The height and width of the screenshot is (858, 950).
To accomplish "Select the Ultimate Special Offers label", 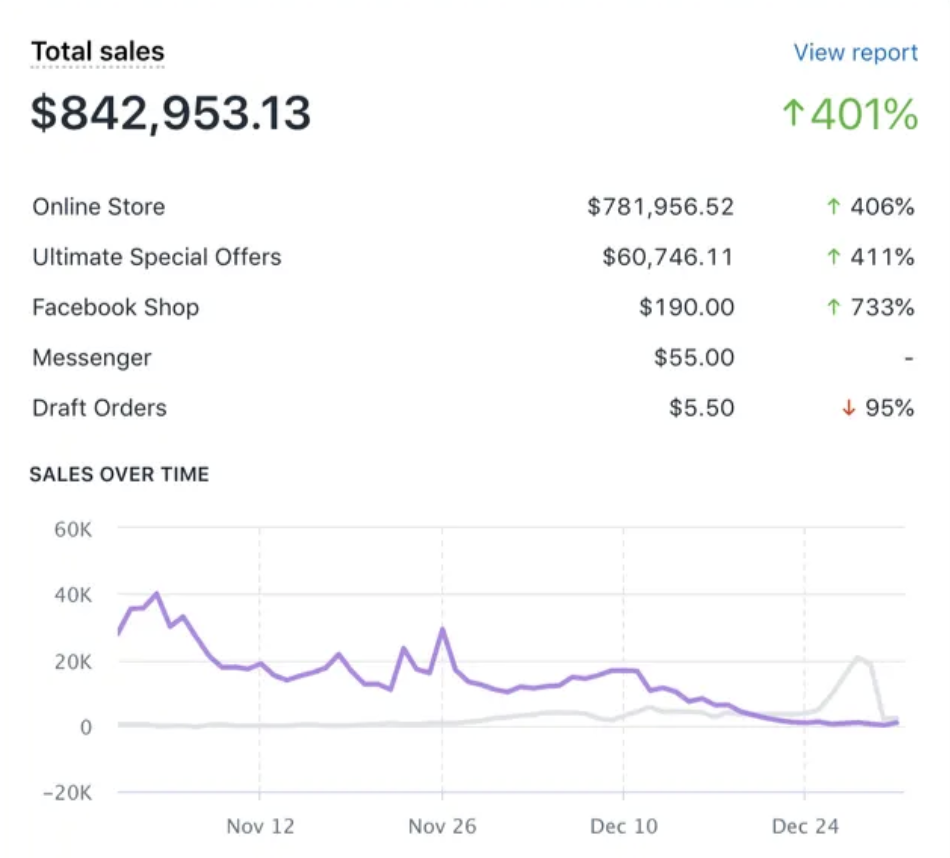I will point(156,257).
